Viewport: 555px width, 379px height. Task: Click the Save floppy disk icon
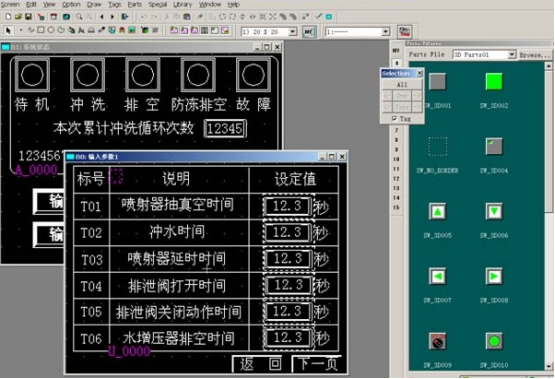28,17
